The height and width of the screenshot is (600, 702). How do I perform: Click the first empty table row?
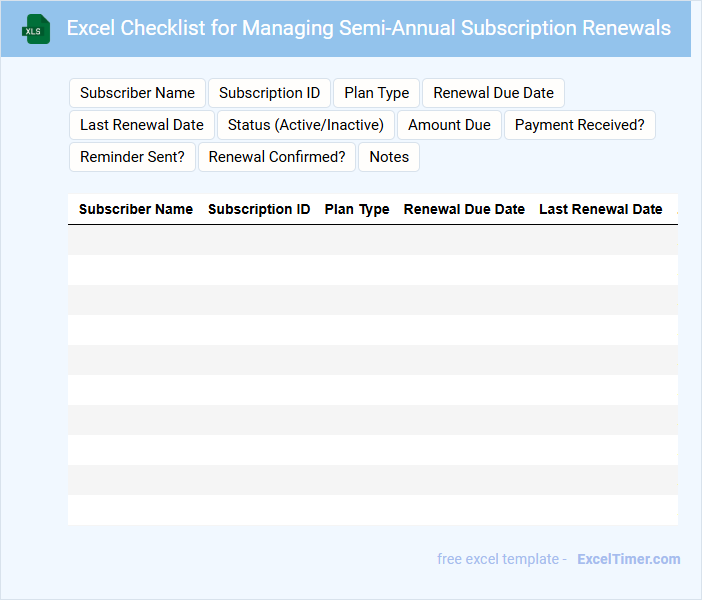(x=372, y=240)
